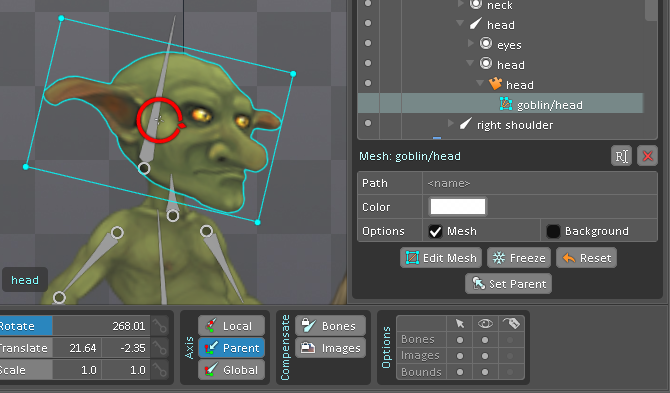This screenshot has width=670, height=393.
Task: Select the Global axis mode
Action: pos(231,370)
